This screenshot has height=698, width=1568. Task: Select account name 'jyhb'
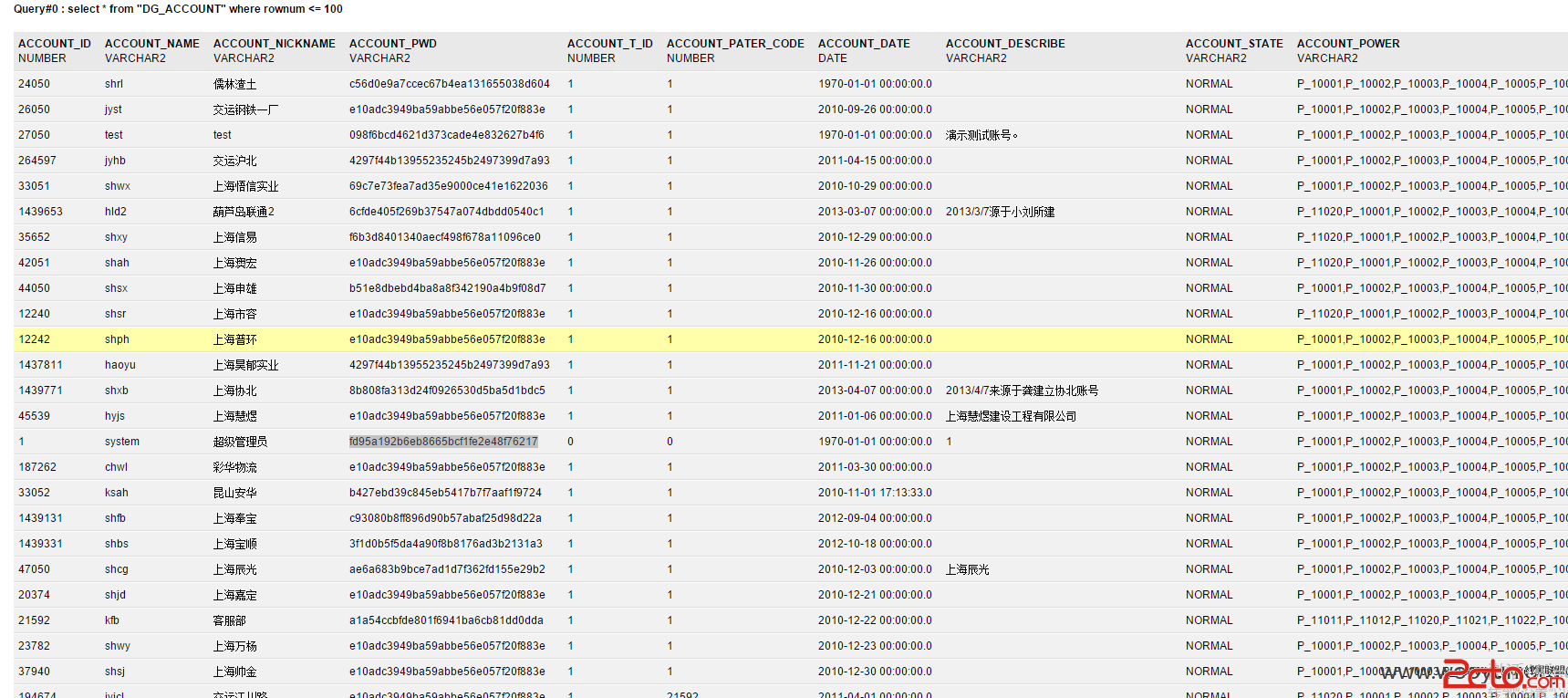(x=115, y=161)
